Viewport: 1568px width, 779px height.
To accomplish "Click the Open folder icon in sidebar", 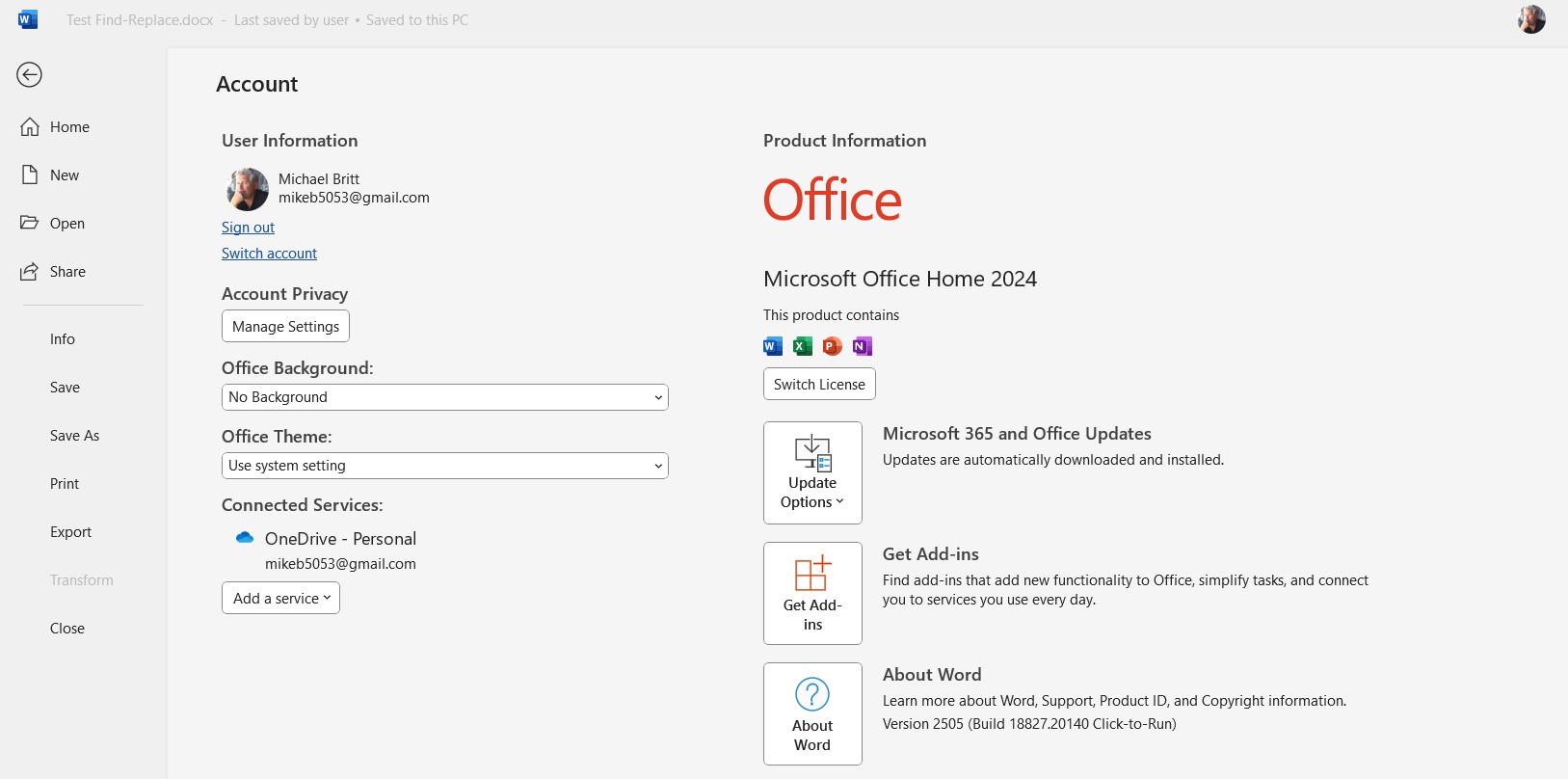I will [x=30, y=223].
